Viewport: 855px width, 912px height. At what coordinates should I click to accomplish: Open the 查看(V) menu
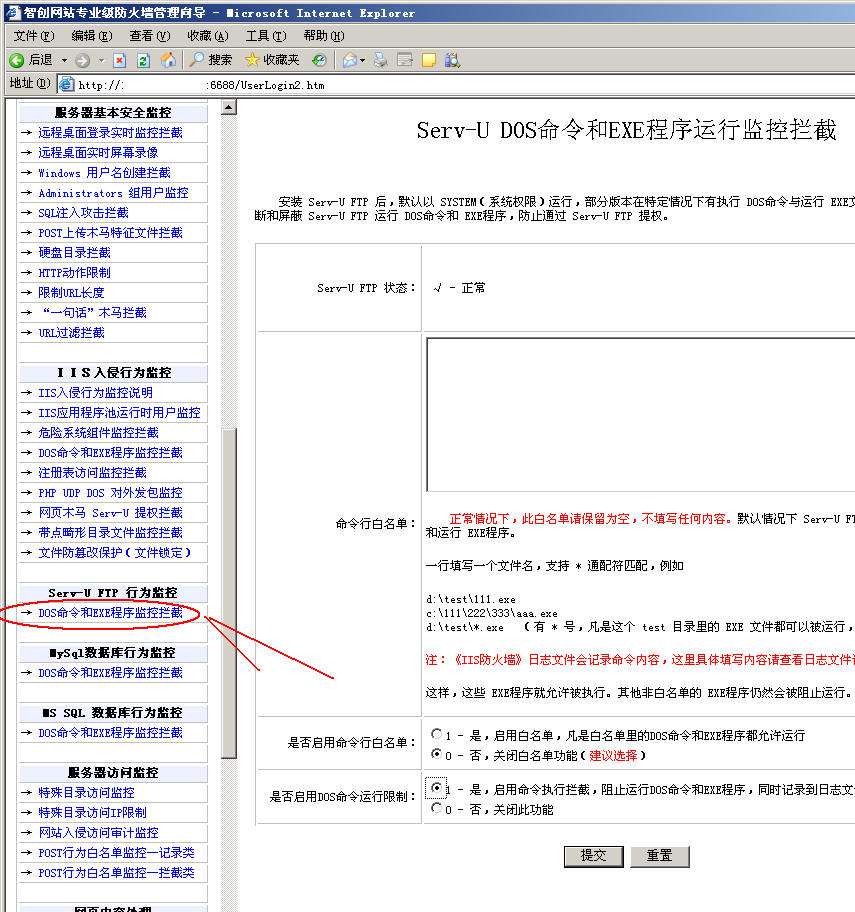coord(150,36)
